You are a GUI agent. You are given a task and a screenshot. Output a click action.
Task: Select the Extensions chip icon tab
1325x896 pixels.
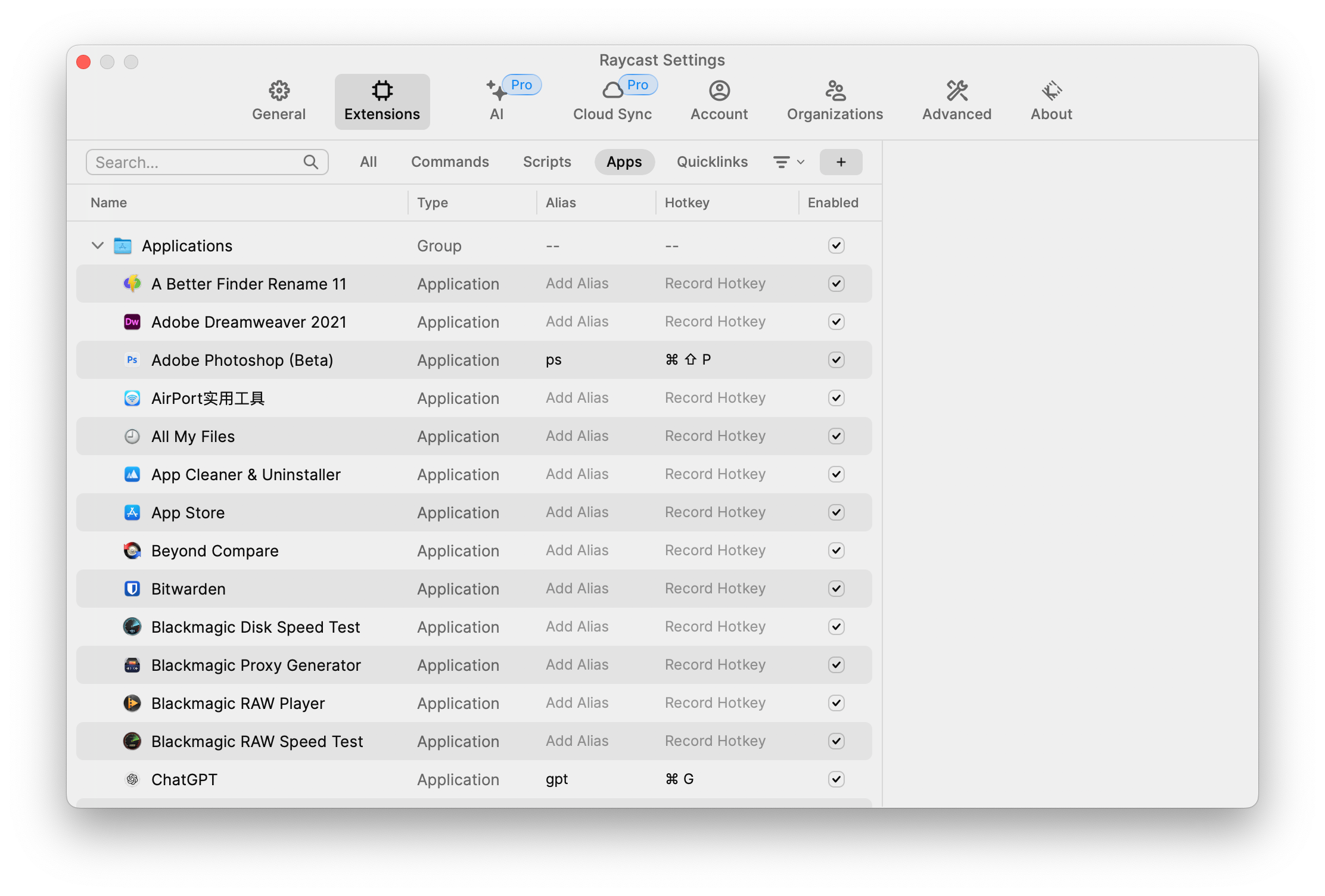coord(382,101)
